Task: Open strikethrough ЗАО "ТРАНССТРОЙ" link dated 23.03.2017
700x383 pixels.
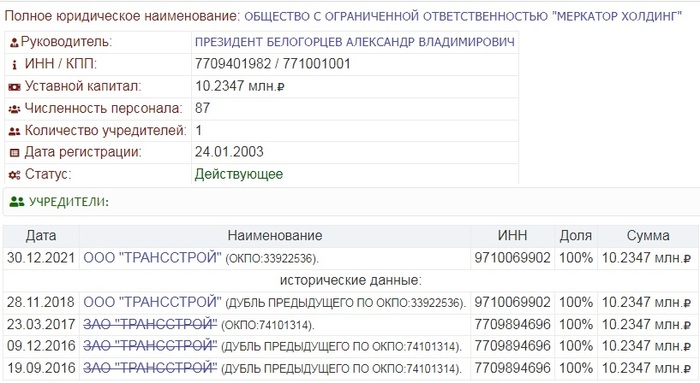Action: point(150,324)
